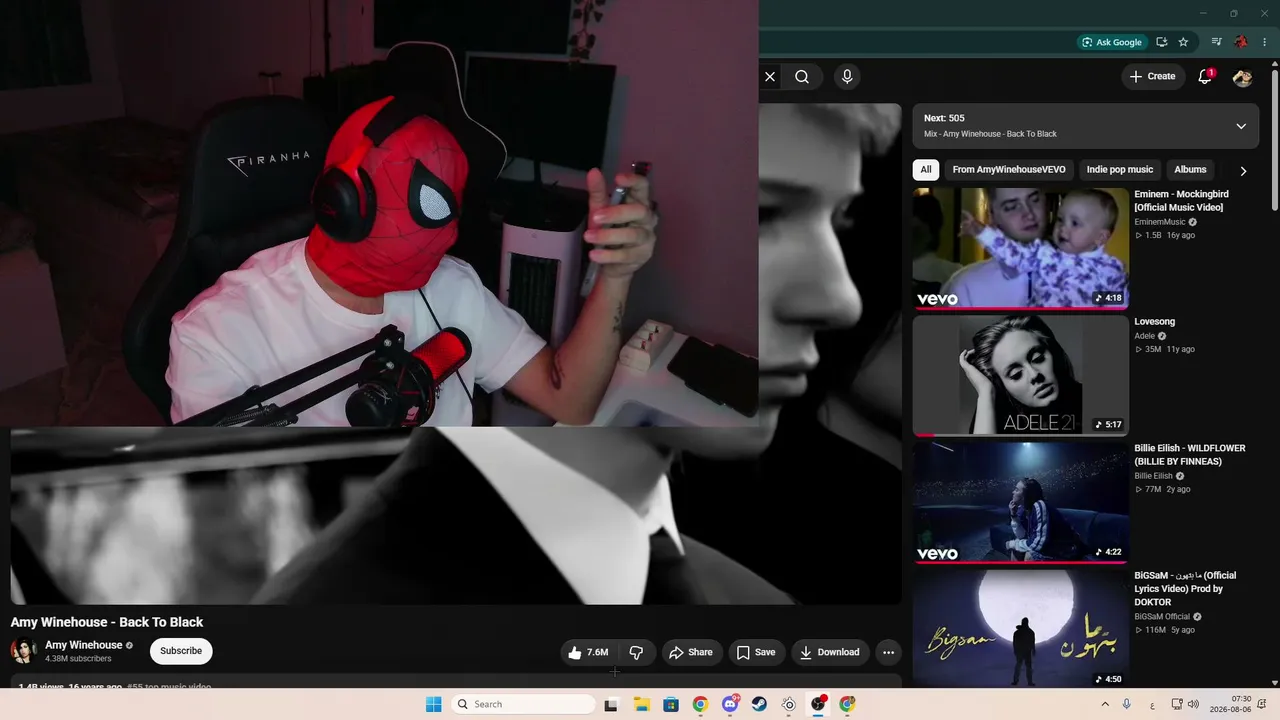Screen dimensions: 1280x720
Task: Subscribe to Amy Winehouse channel
Action: point(181,651)
